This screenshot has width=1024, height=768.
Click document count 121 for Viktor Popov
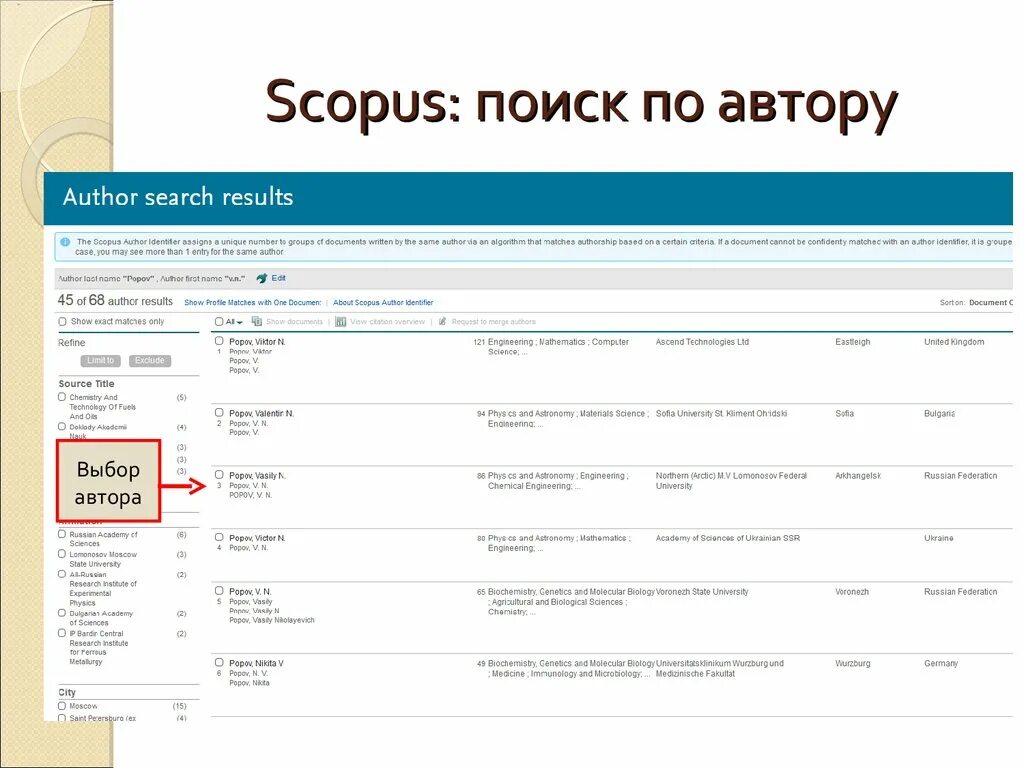(479, 342)
